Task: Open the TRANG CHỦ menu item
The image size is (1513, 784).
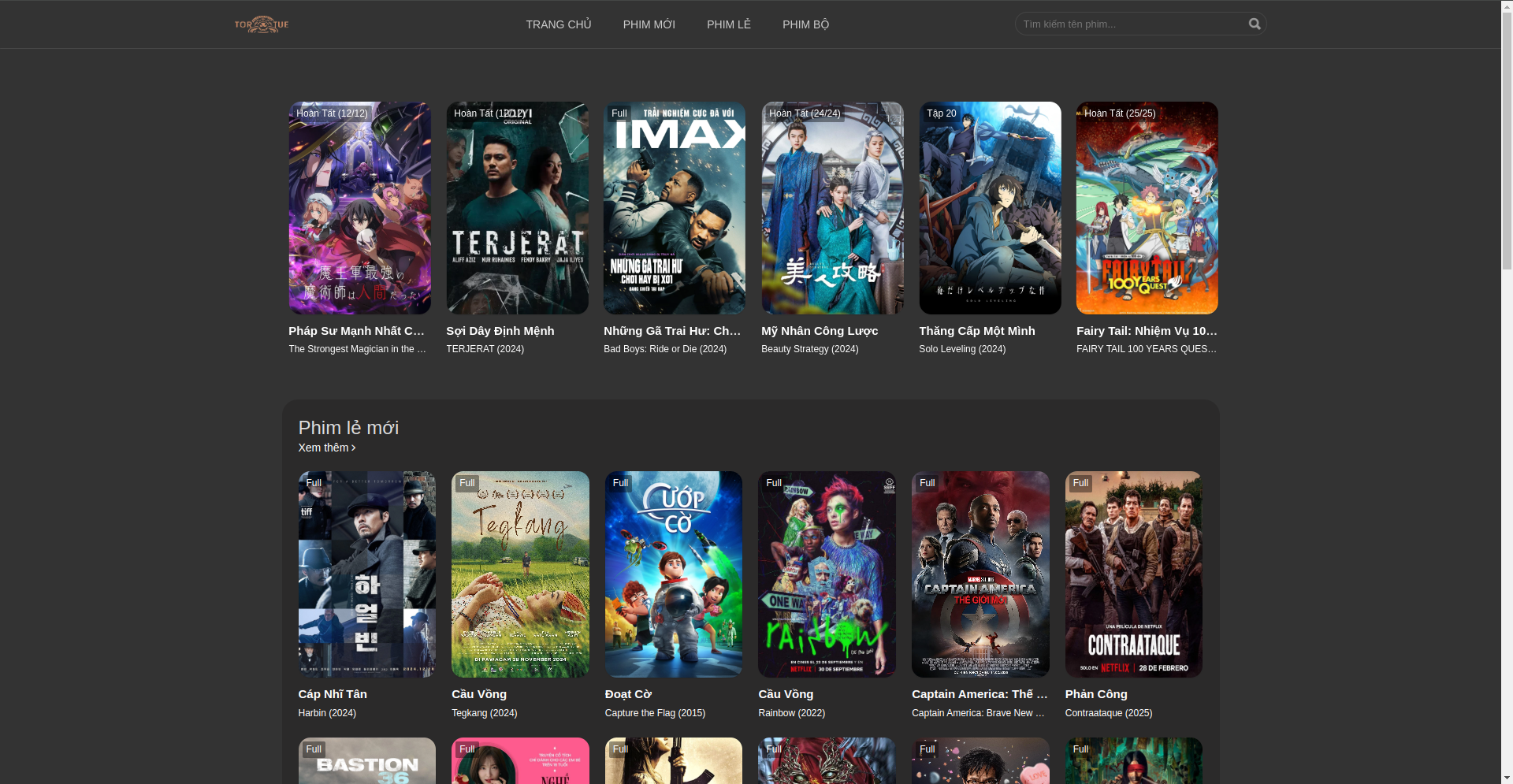Action: pyautogui.click(x=558, y=24)
